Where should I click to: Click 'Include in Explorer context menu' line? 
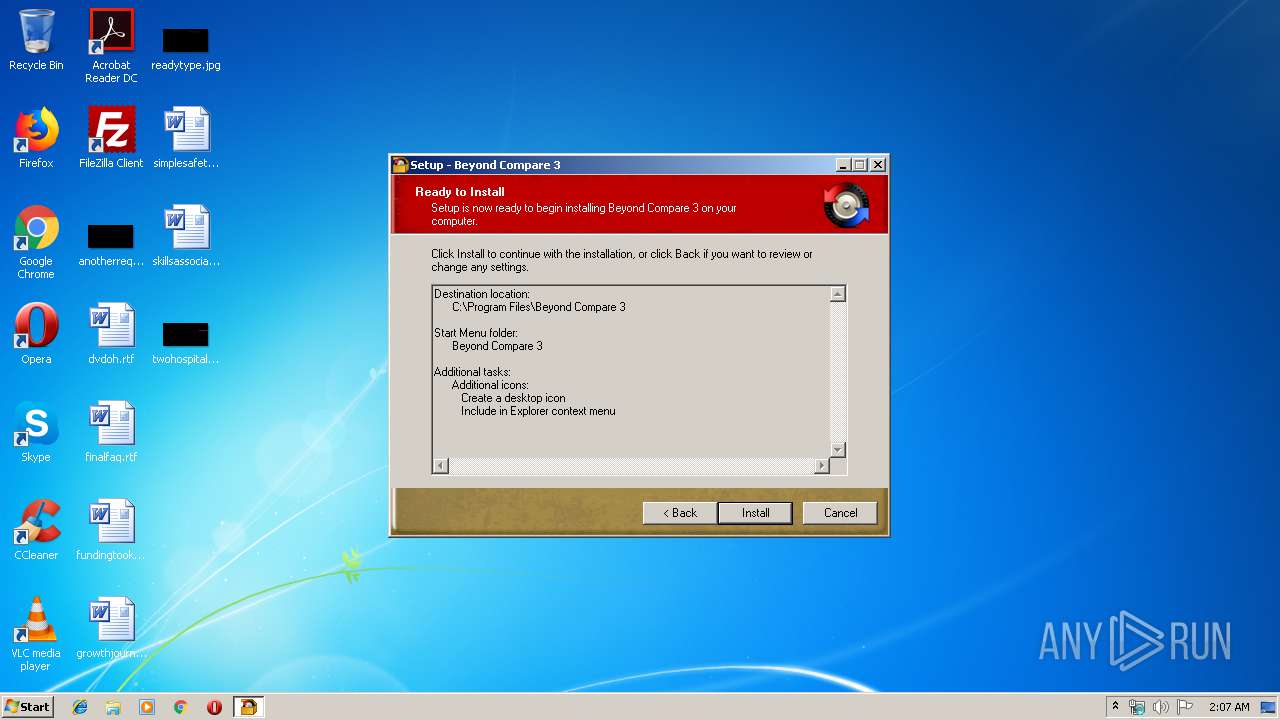pyautogui.click(x=538, y=411)
